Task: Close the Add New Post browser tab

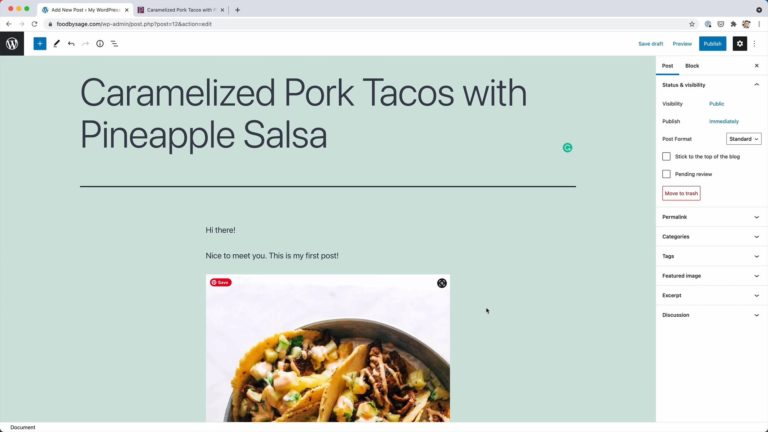Action: [x=126, y=10]
